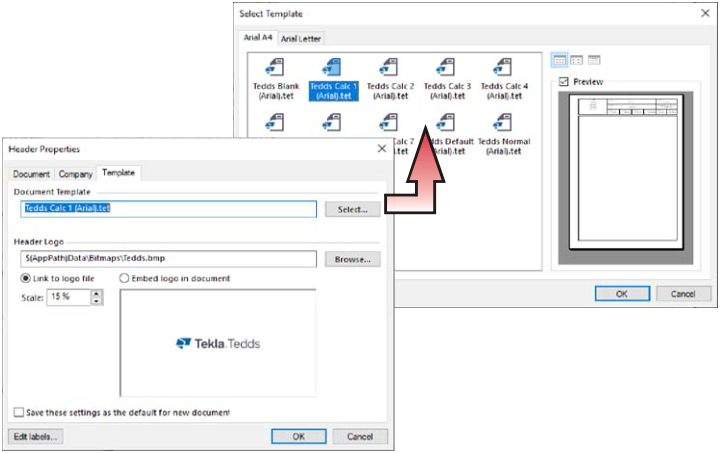Select the Tedds Normal (Arial).tet template

tap(504, 134)
